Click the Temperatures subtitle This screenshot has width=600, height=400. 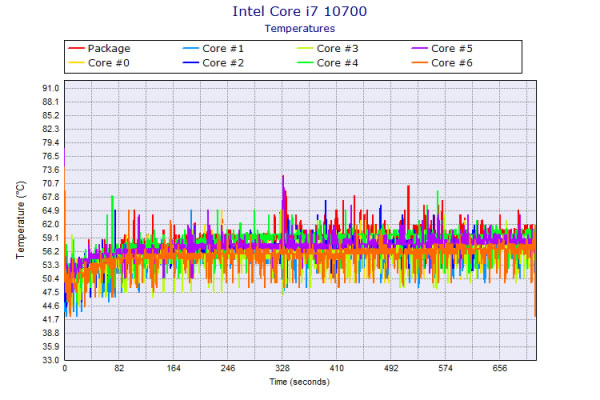pos(300,29)
